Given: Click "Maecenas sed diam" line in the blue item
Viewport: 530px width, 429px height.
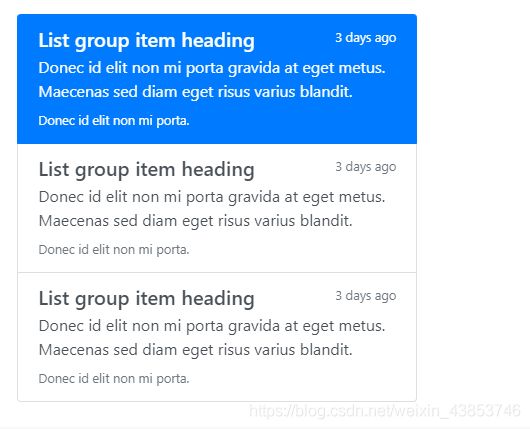Looking at the screenshot, I should pyautogui.click(x=195, y=92).
